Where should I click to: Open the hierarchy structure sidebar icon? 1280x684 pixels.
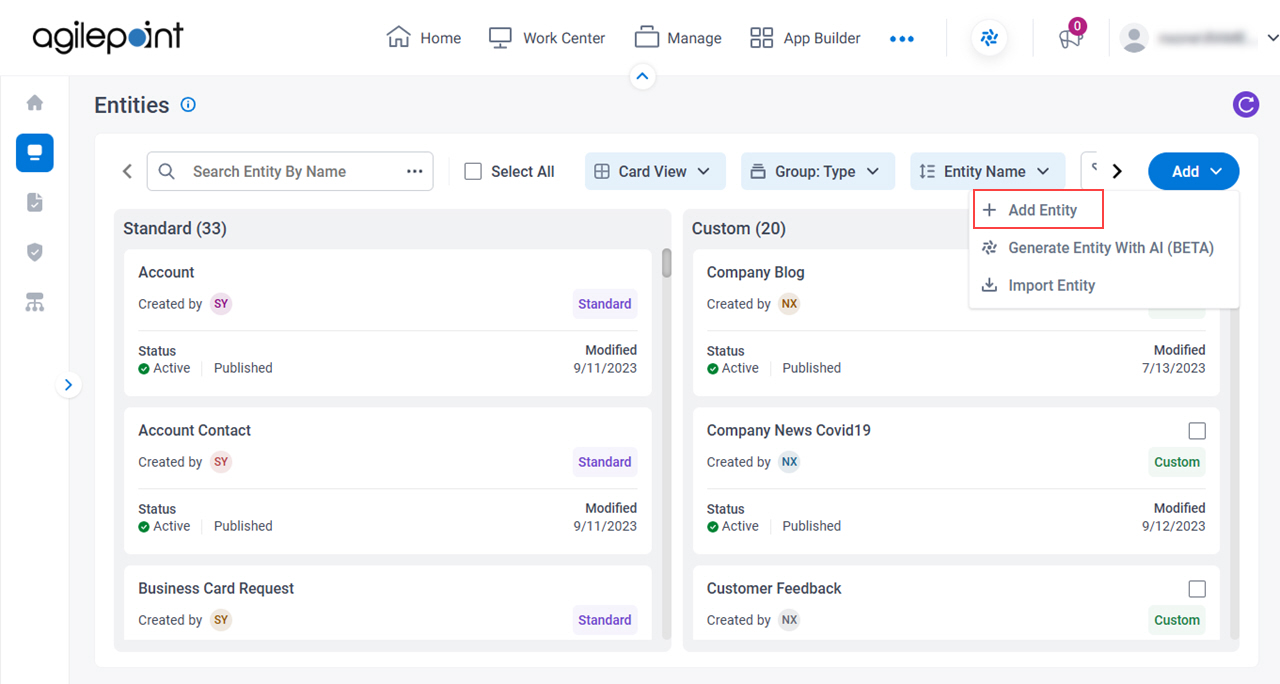[35, 303]
